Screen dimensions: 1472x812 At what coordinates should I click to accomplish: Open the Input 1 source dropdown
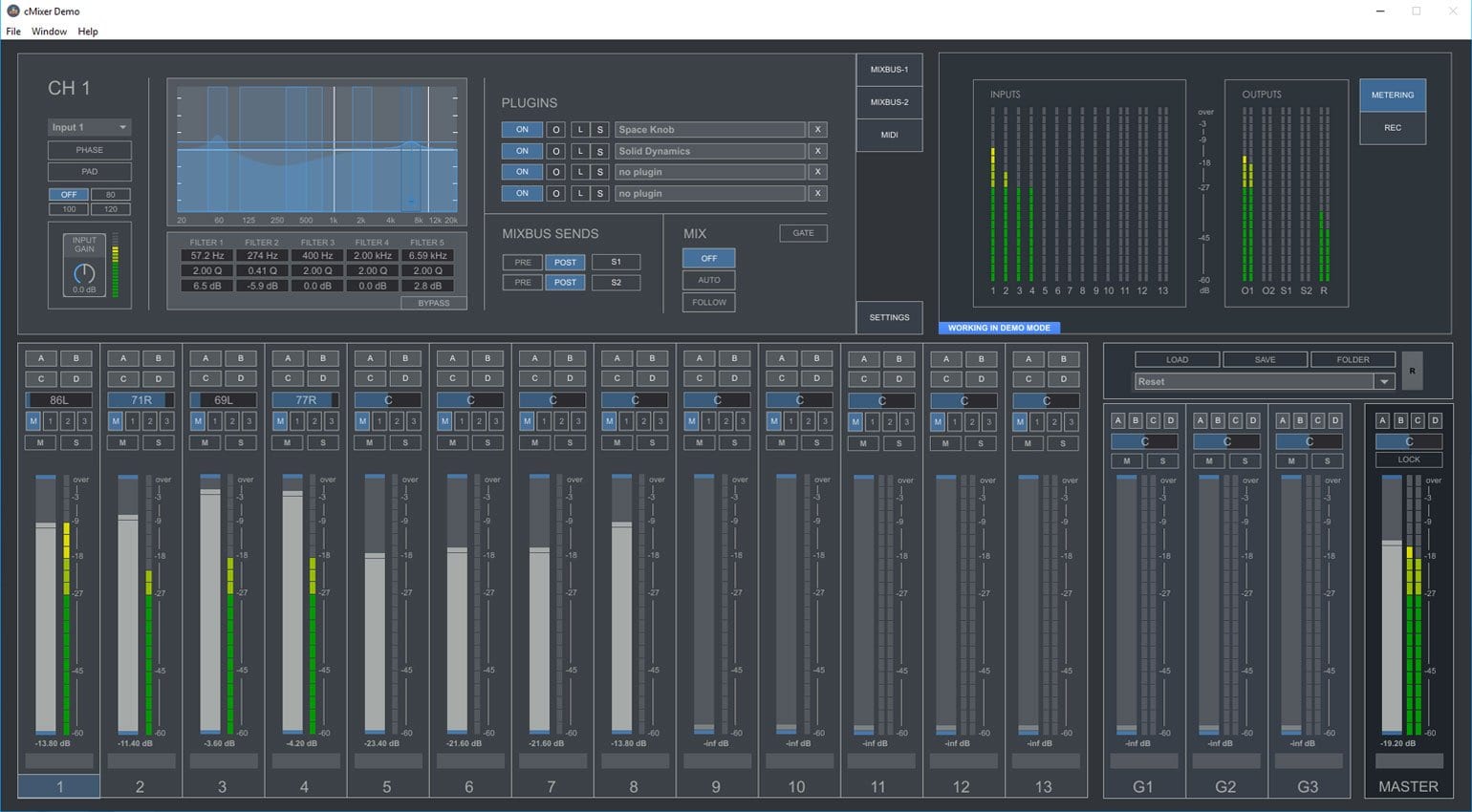90,127
